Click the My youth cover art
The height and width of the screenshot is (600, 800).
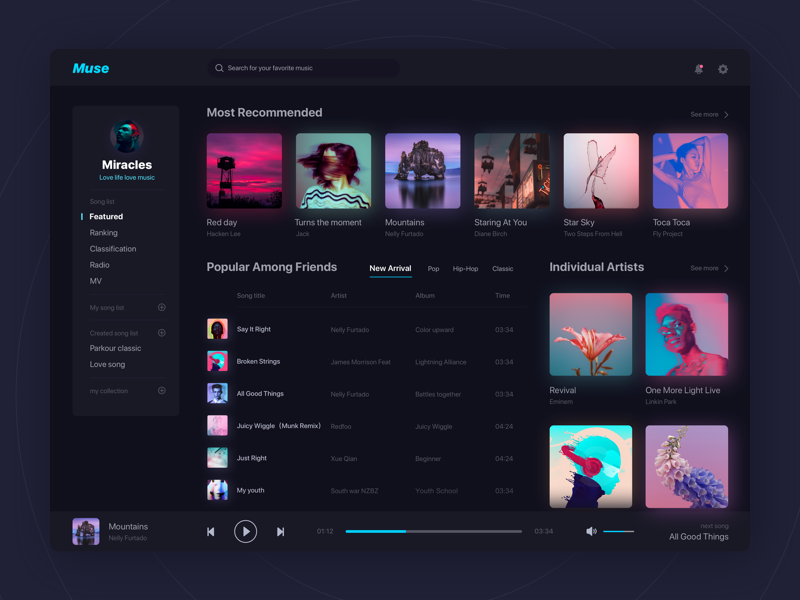click(217, 490)
